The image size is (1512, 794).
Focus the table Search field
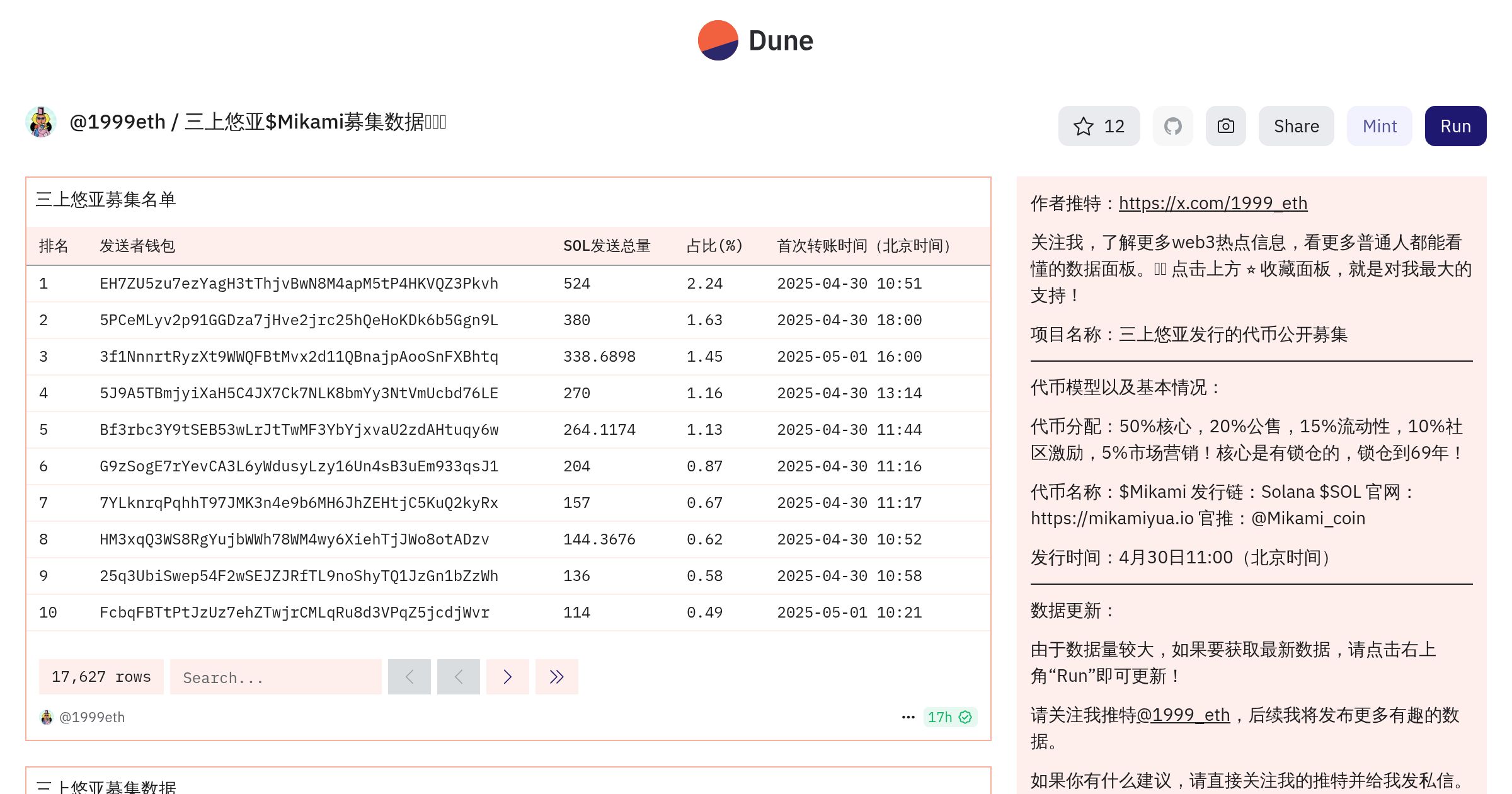tap(275, 677)
